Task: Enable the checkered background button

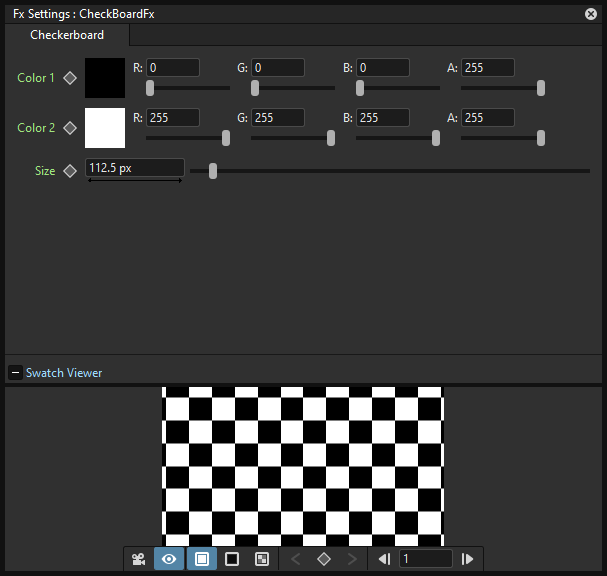Action: pyautogui.click(x=262, y=559)
